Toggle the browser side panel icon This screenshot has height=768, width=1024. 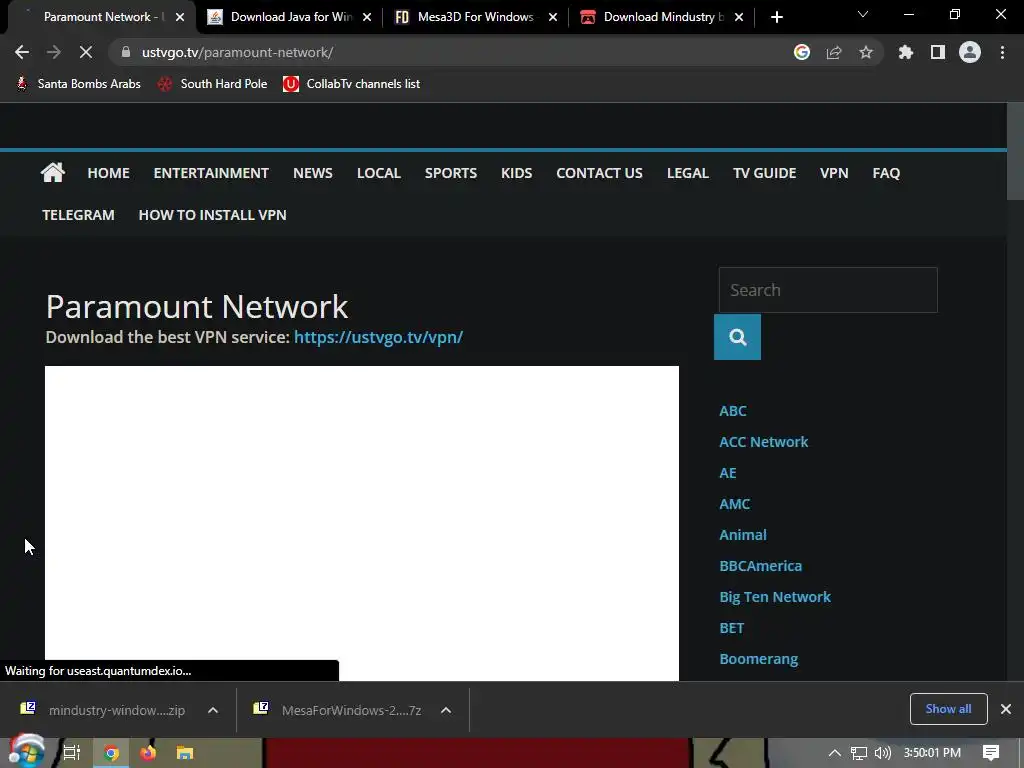coord(938,52)
